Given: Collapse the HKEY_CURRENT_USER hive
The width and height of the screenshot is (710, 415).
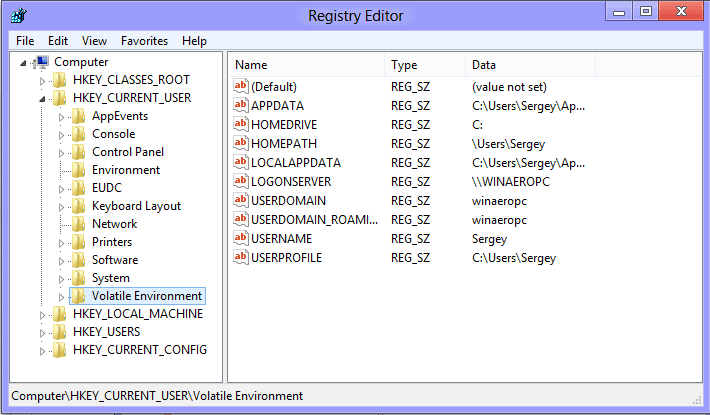Looking at the screenshot, I should tap(42, 99).
